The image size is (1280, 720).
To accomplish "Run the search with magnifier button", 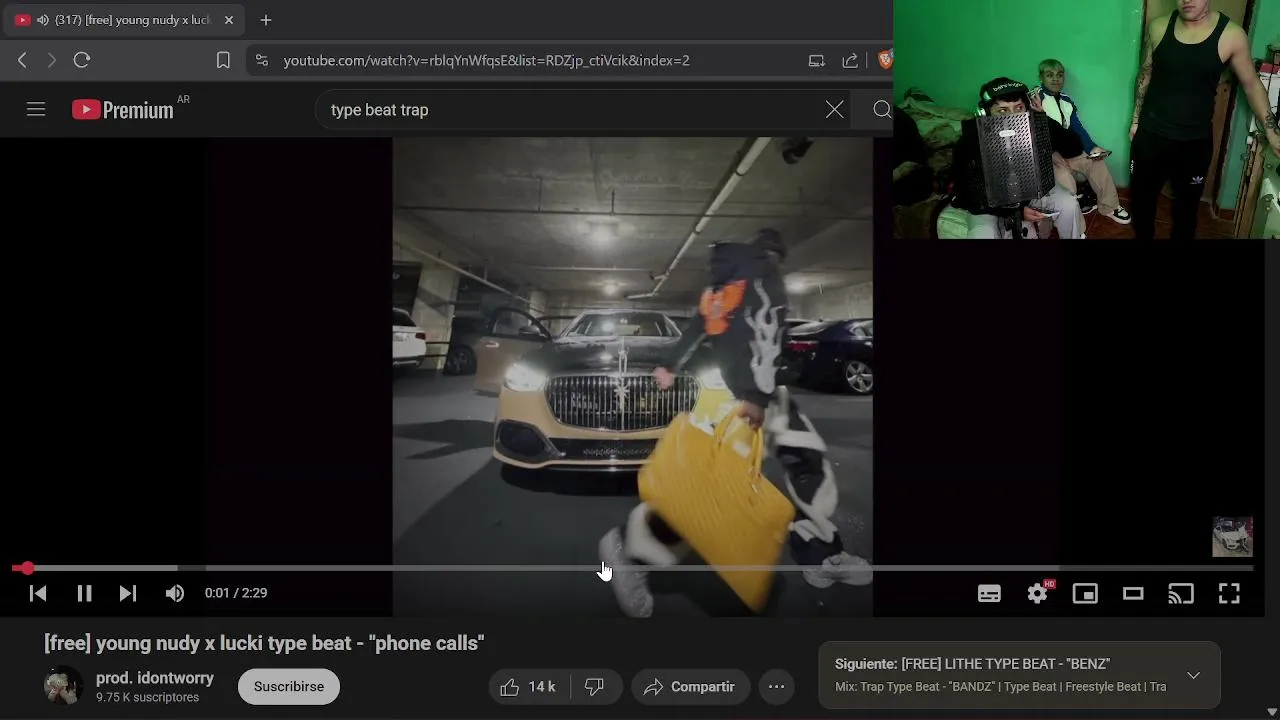I will [881, 110].
